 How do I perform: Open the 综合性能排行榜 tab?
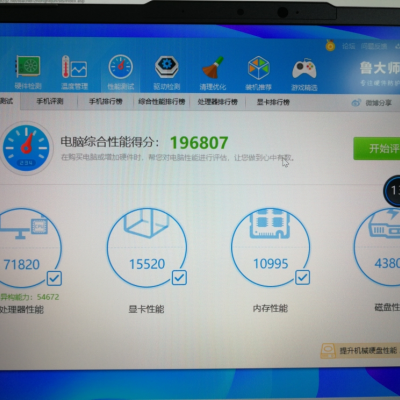[162, 102]
